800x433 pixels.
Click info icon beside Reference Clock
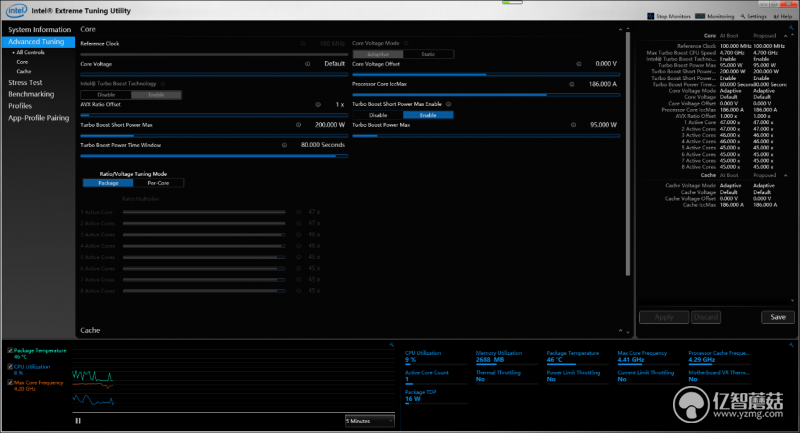(x=303, y=44)
